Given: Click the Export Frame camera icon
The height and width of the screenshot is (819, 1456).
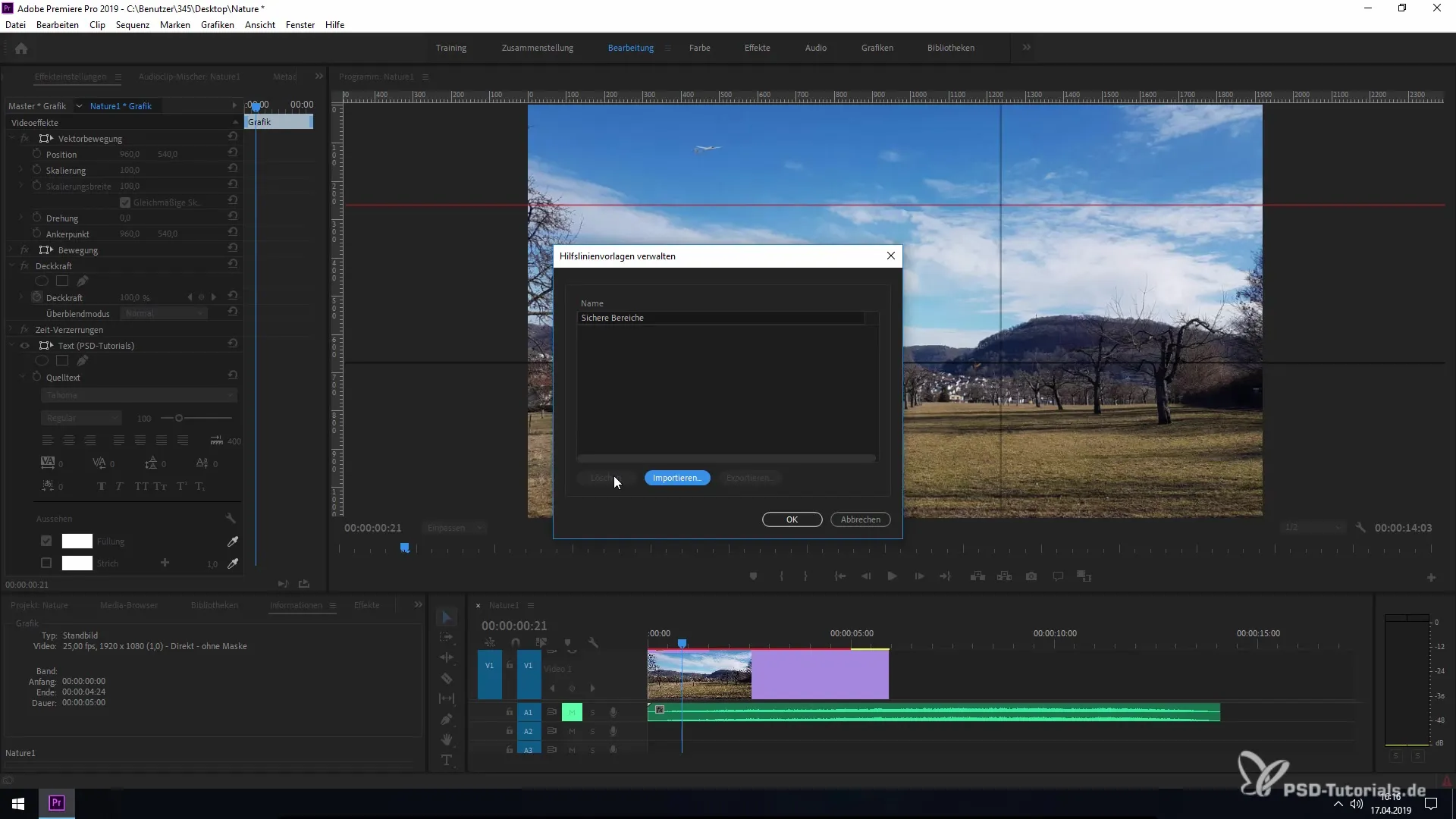Looking at the screenshot, I should (x=1031, y=576).
